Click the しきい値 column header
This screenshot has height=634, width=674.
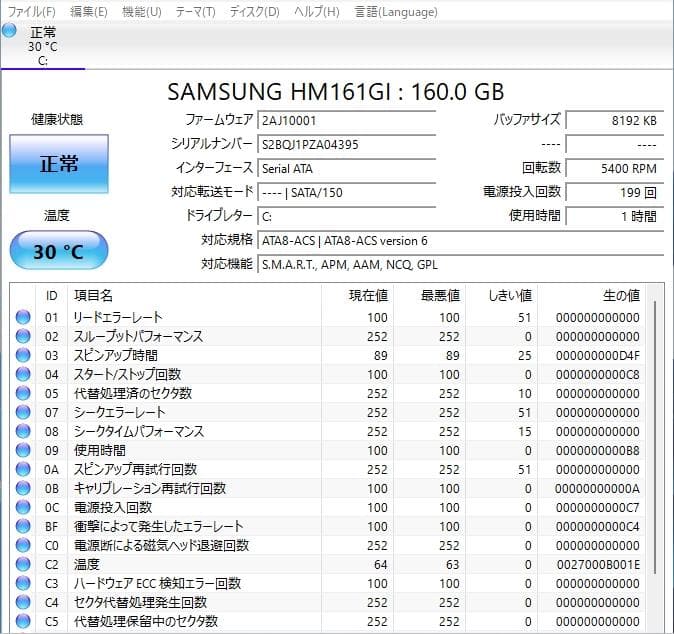pos(502,296)
